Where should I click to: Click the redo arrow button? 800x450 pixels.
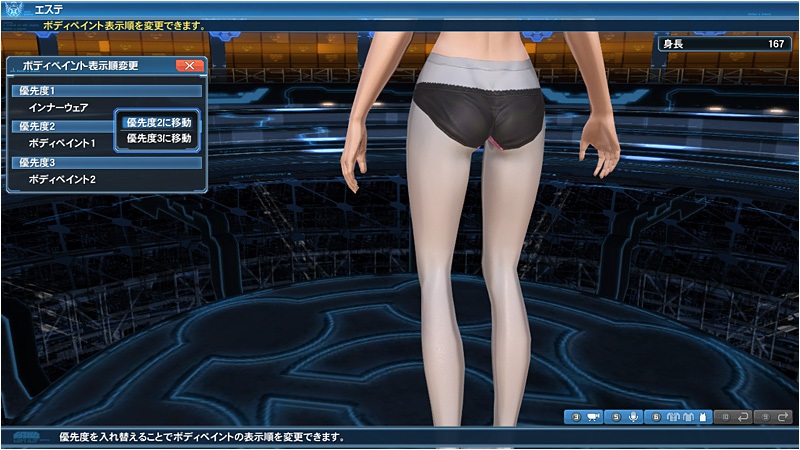point(773,417)
